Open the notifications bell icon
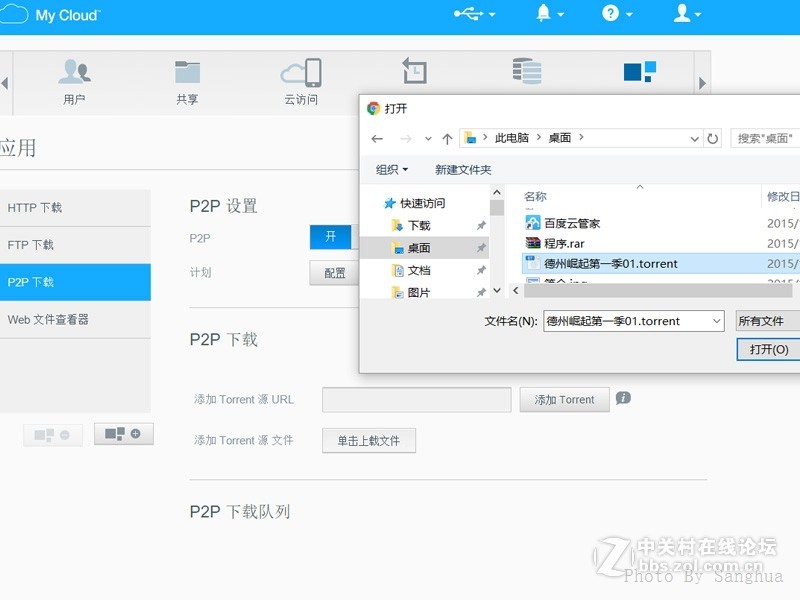 pos(543,14)
